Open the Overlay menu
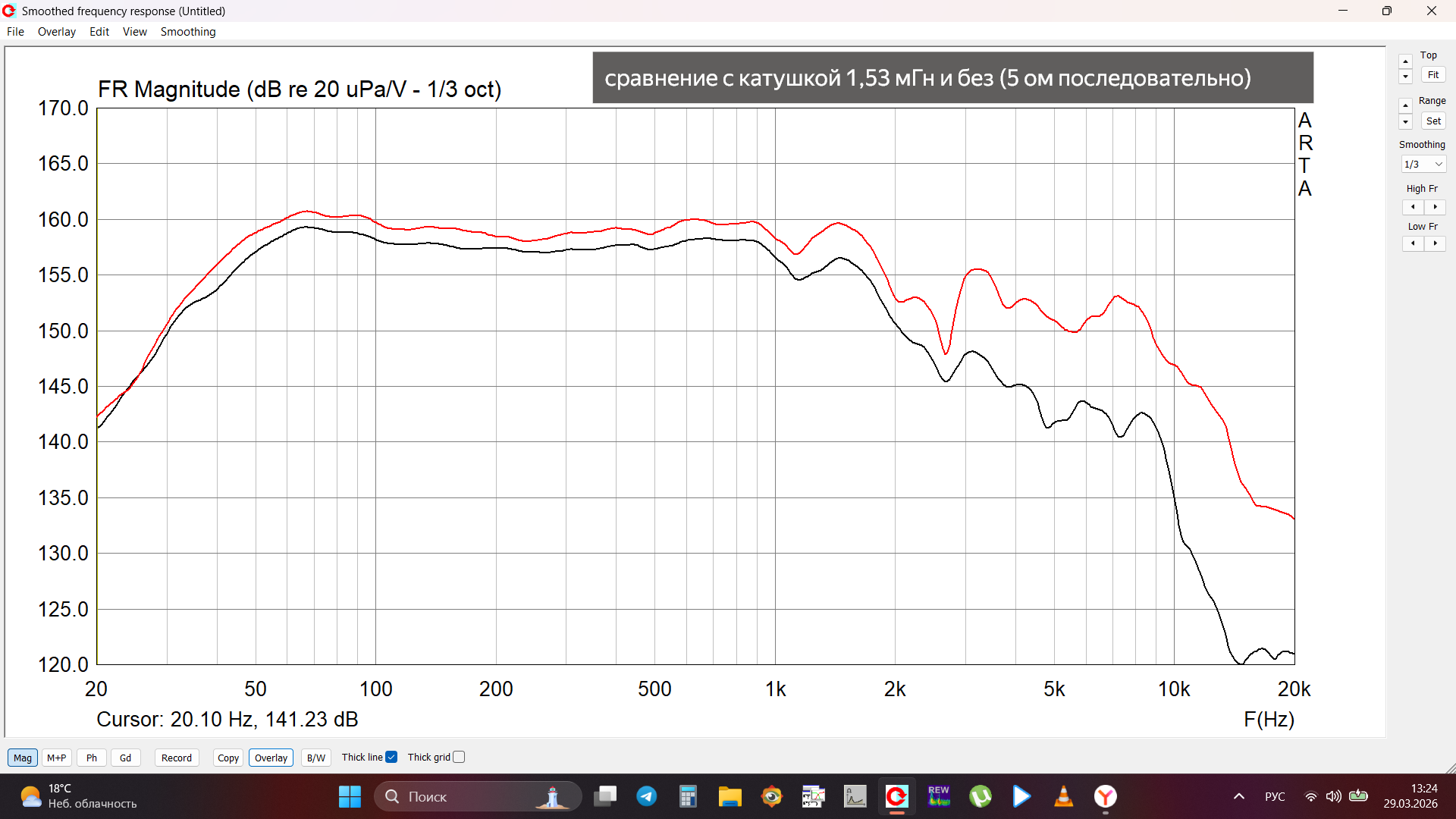1456x819 pixels. click(56, 32)
